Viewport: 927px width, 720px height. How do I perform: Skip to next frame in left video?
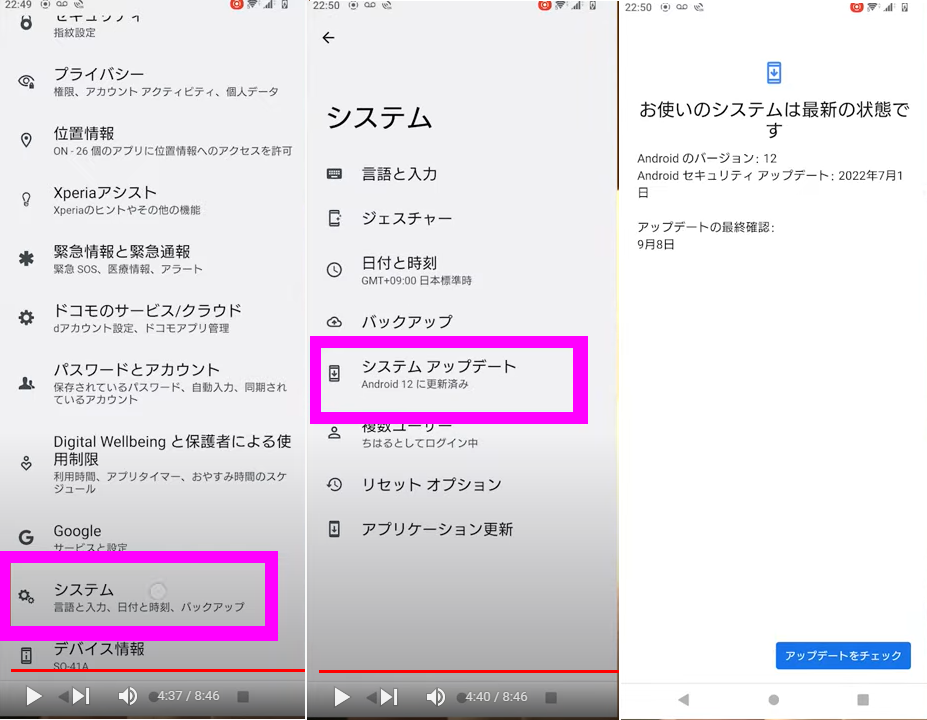pyautogui.click(x=82, y=696)
